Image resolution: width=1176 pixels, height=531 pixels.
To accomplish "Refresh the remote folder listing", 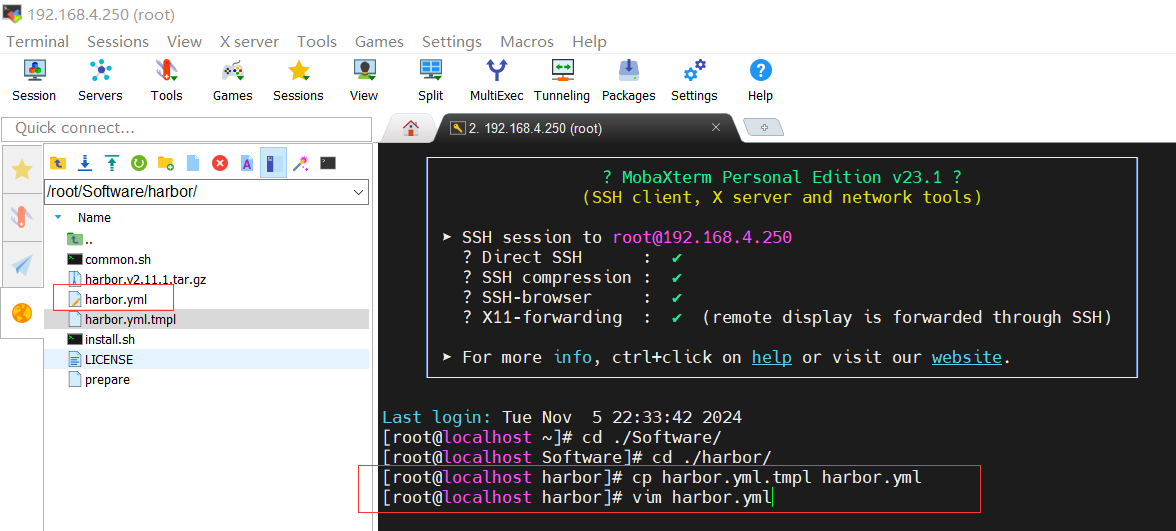I will coord(139,163).
